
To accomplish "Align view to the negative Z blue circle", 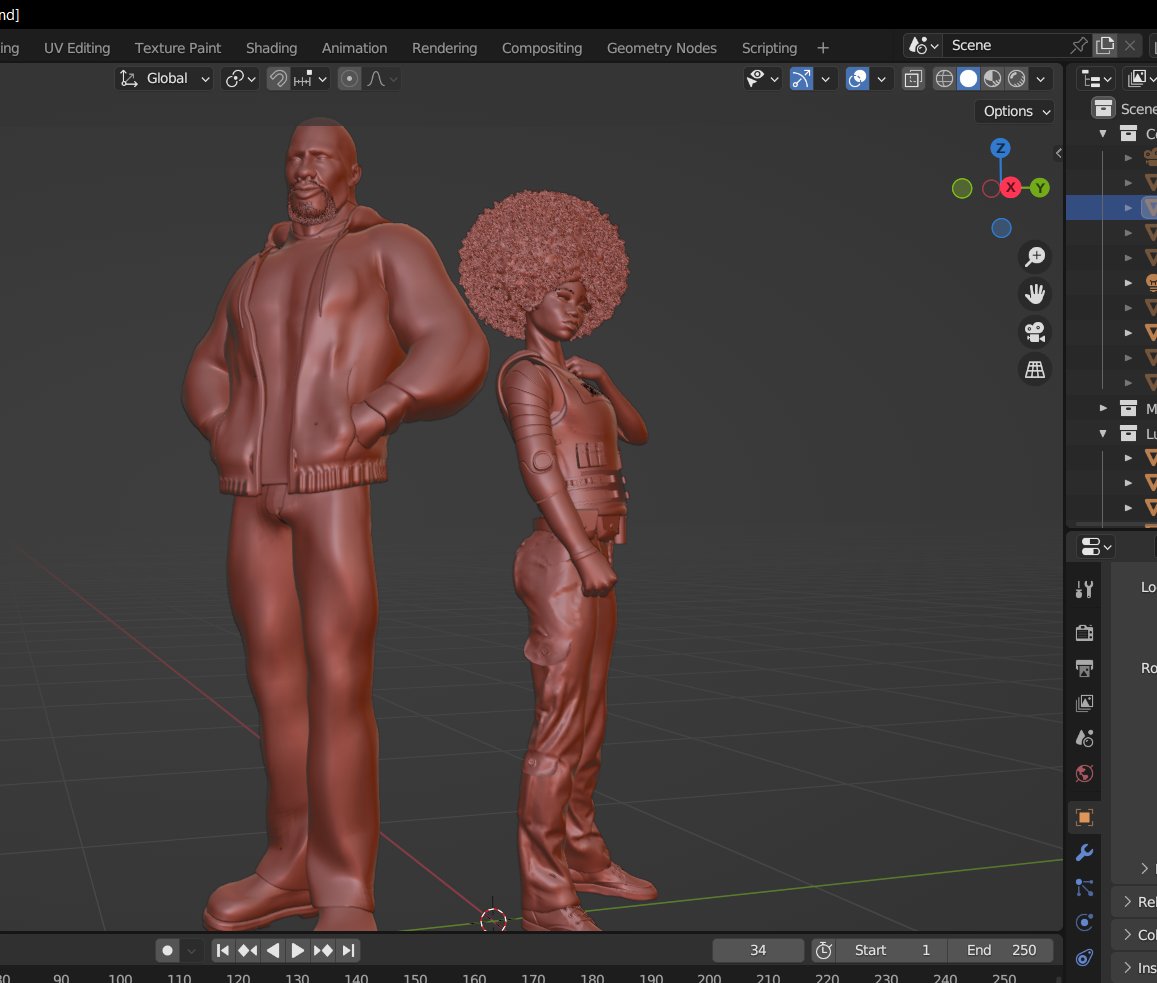I will tap(1001, 228).
